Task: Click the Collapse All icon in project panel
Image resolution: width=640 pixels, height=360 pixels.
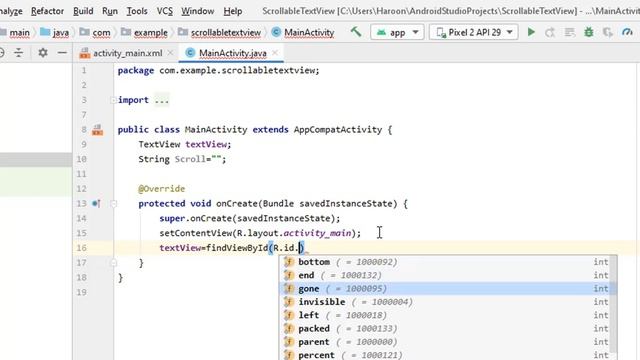Action: tap(19, 53)
